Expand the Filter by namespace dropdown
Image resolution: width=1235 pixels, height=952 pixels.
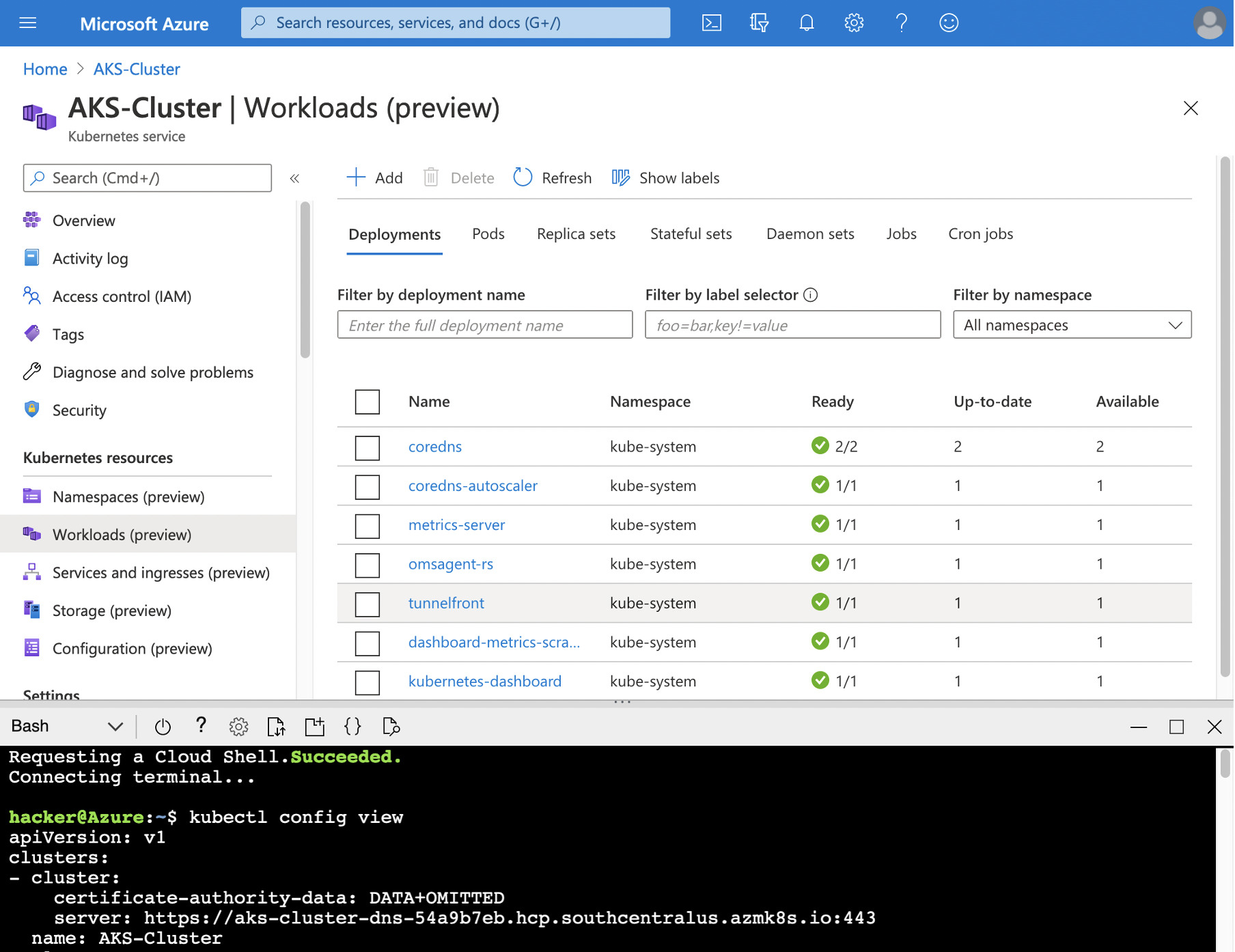[x=1072, y=325]
